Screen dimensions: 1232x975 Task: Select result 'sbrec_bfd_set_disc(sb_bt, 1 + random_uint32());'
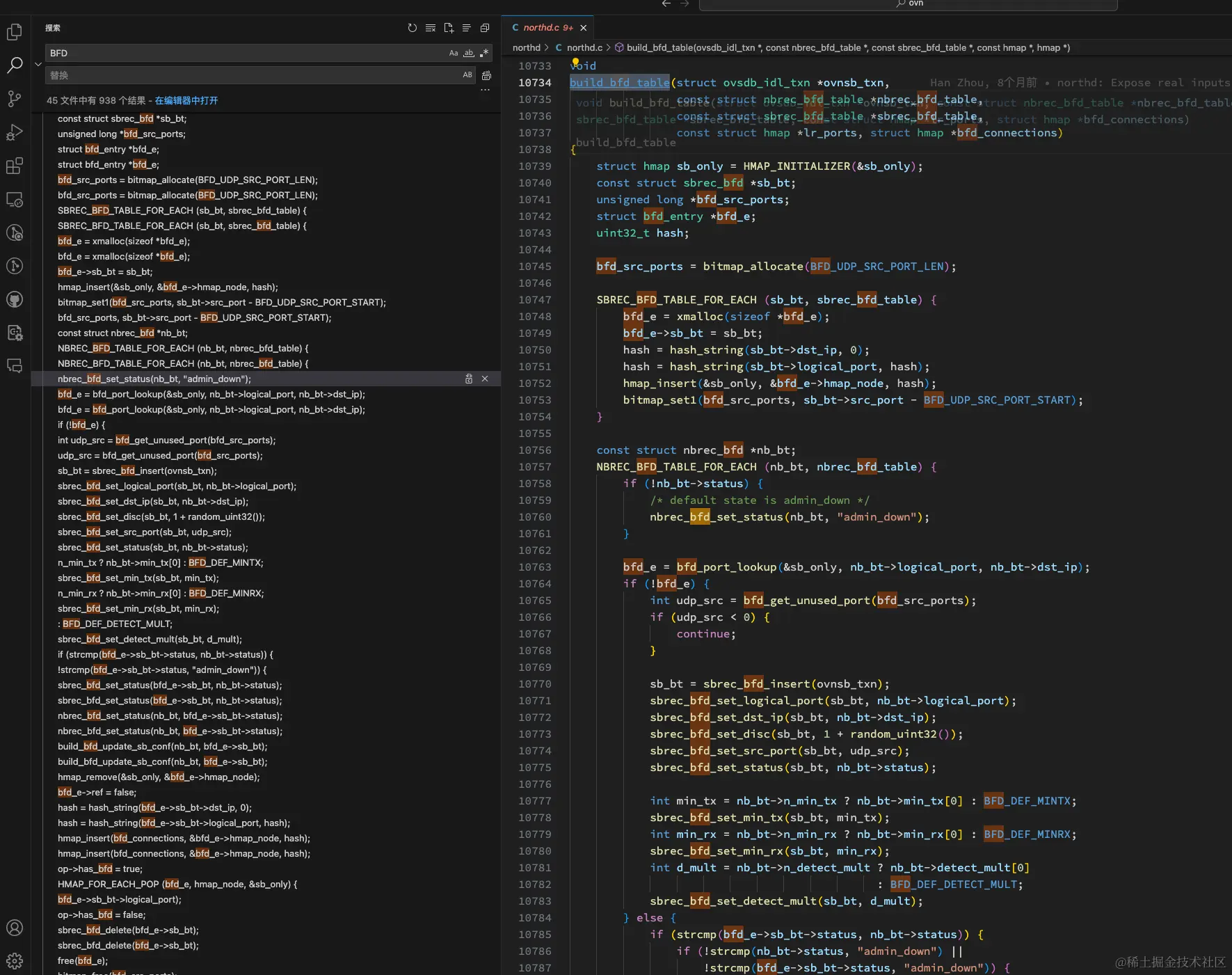(x=161, y=516)
